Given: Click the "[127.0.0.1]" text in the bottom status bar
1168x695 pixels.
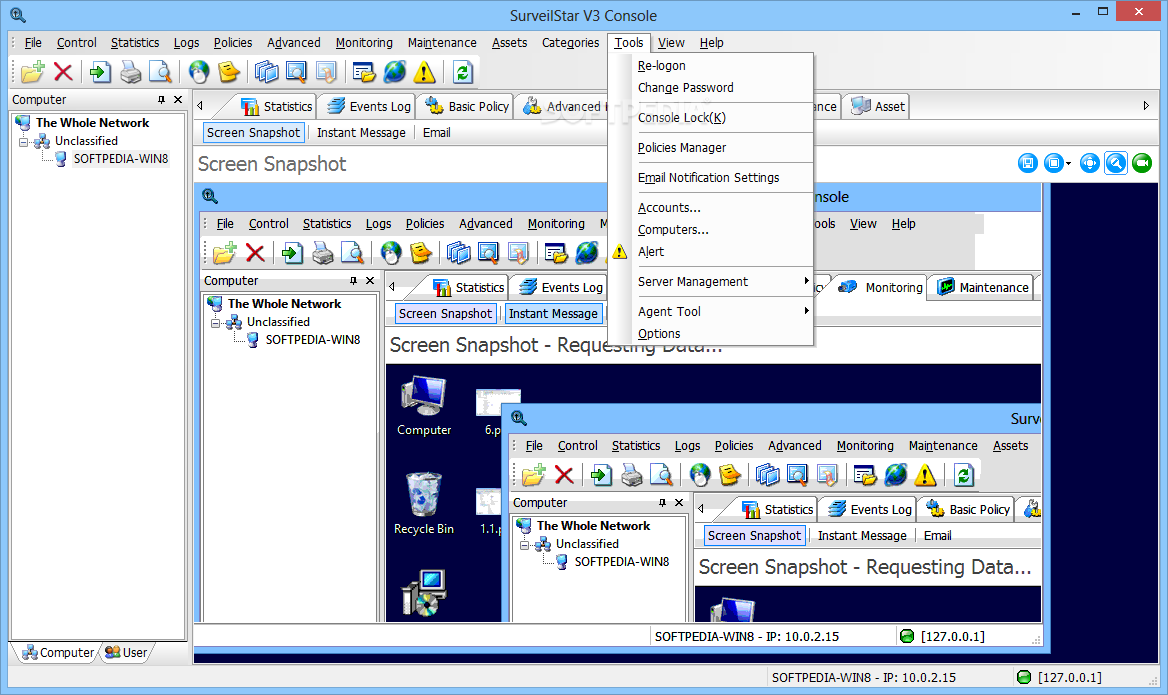Looking at the screenshot, I should (x=1070, y=677).
